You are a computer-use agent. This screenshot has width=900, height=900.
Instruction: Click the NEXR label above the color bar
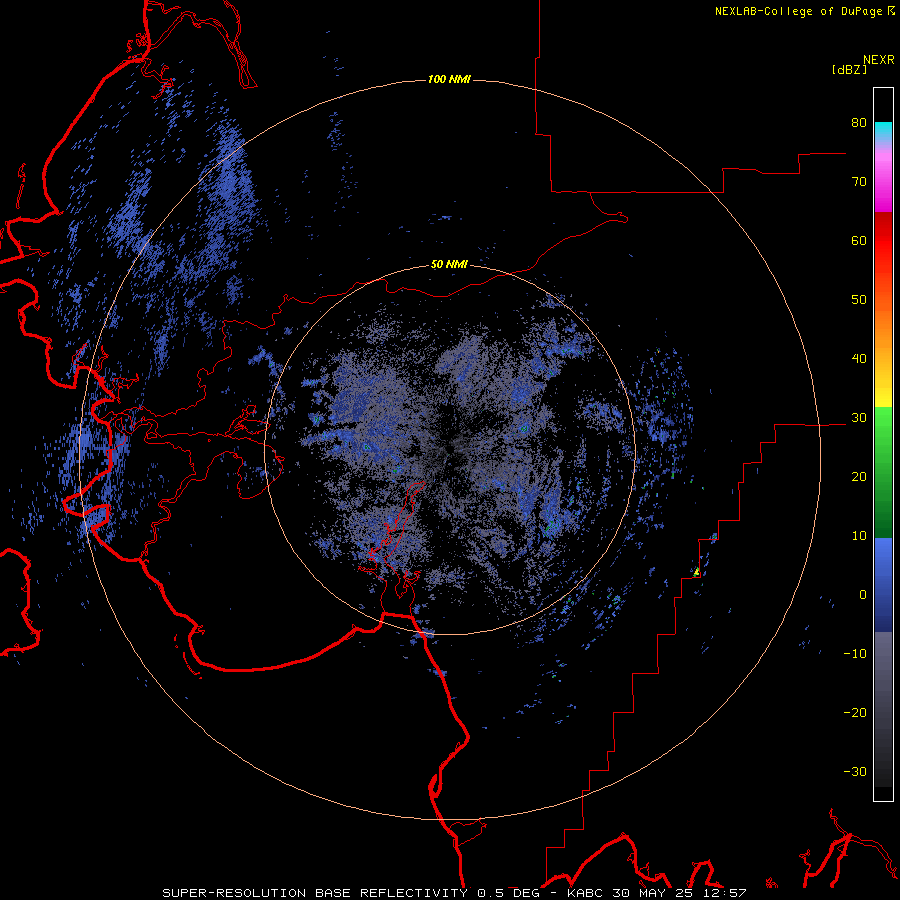(878, 60)
